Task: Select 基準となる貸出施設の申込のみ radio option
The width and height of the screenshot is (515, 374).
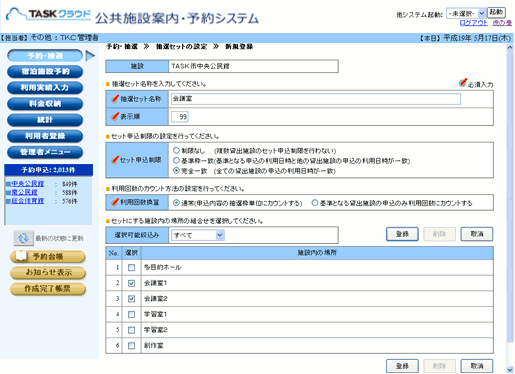Action: pos(315,203)
